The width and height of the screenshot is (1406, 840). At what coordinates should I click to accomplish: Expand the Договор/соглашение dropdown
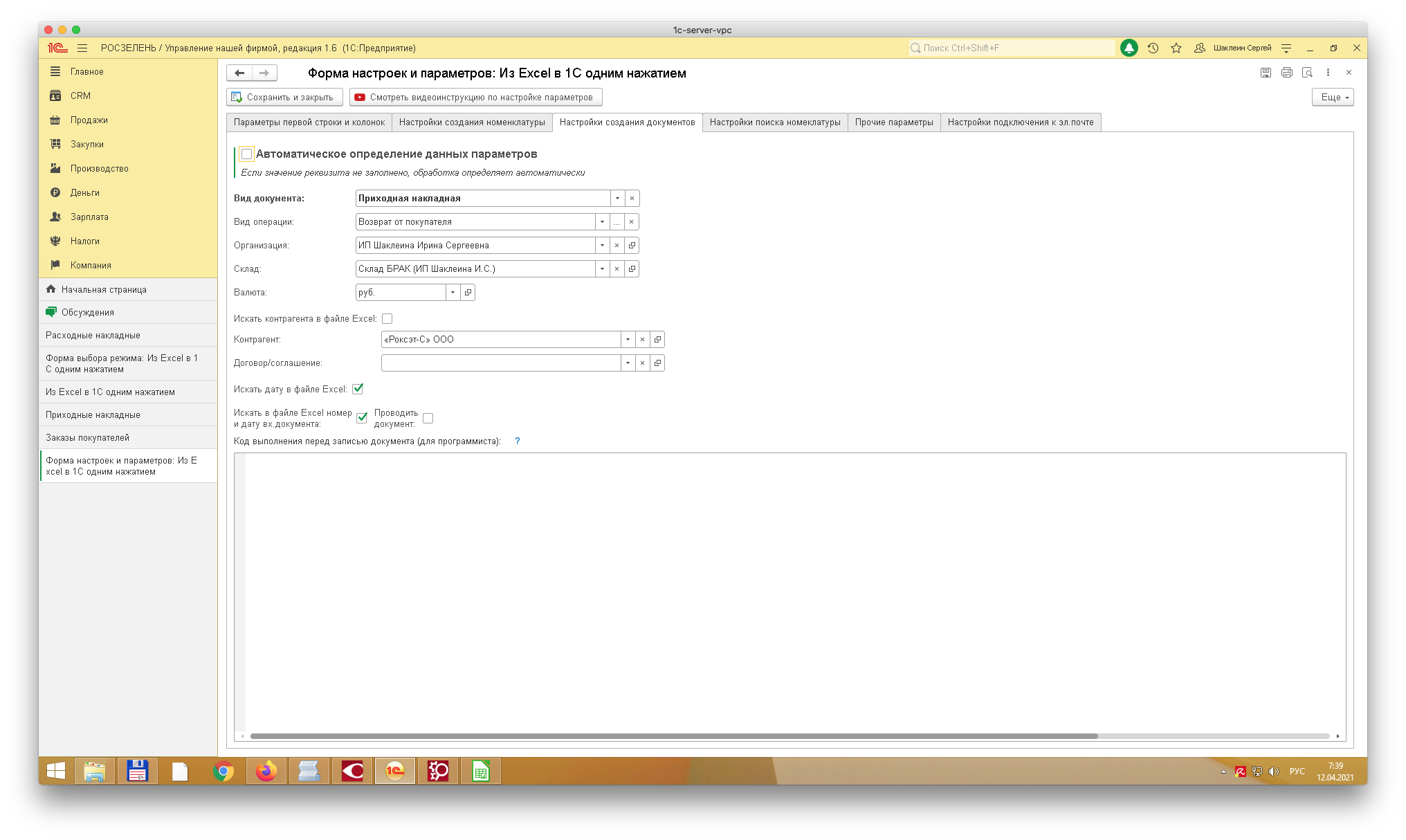pyautogui.click(x=628, y=363)
